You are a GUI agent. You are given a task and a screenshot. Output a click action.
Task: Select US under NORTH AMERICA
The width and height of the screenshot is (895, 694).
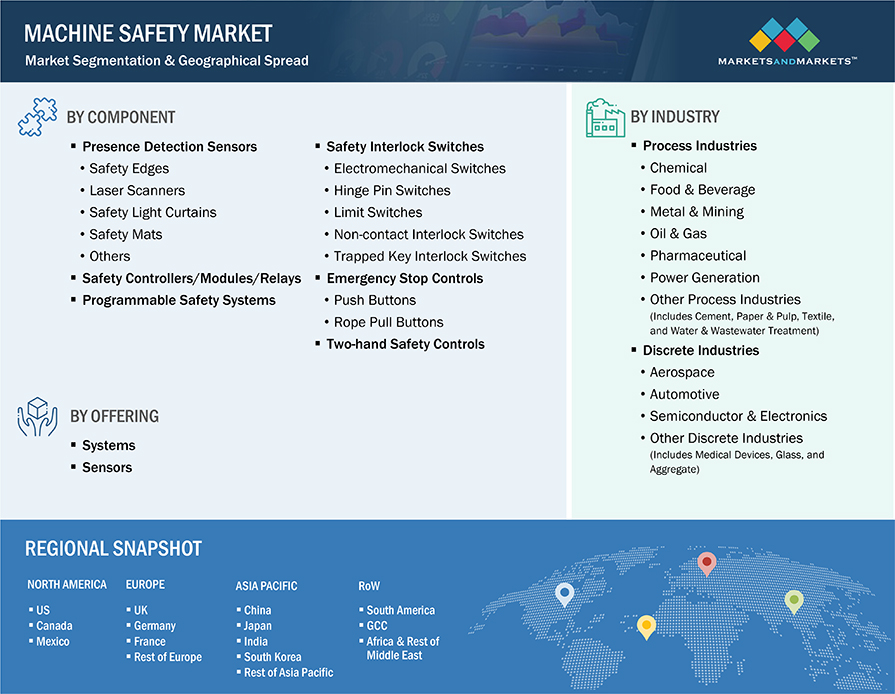42,610
